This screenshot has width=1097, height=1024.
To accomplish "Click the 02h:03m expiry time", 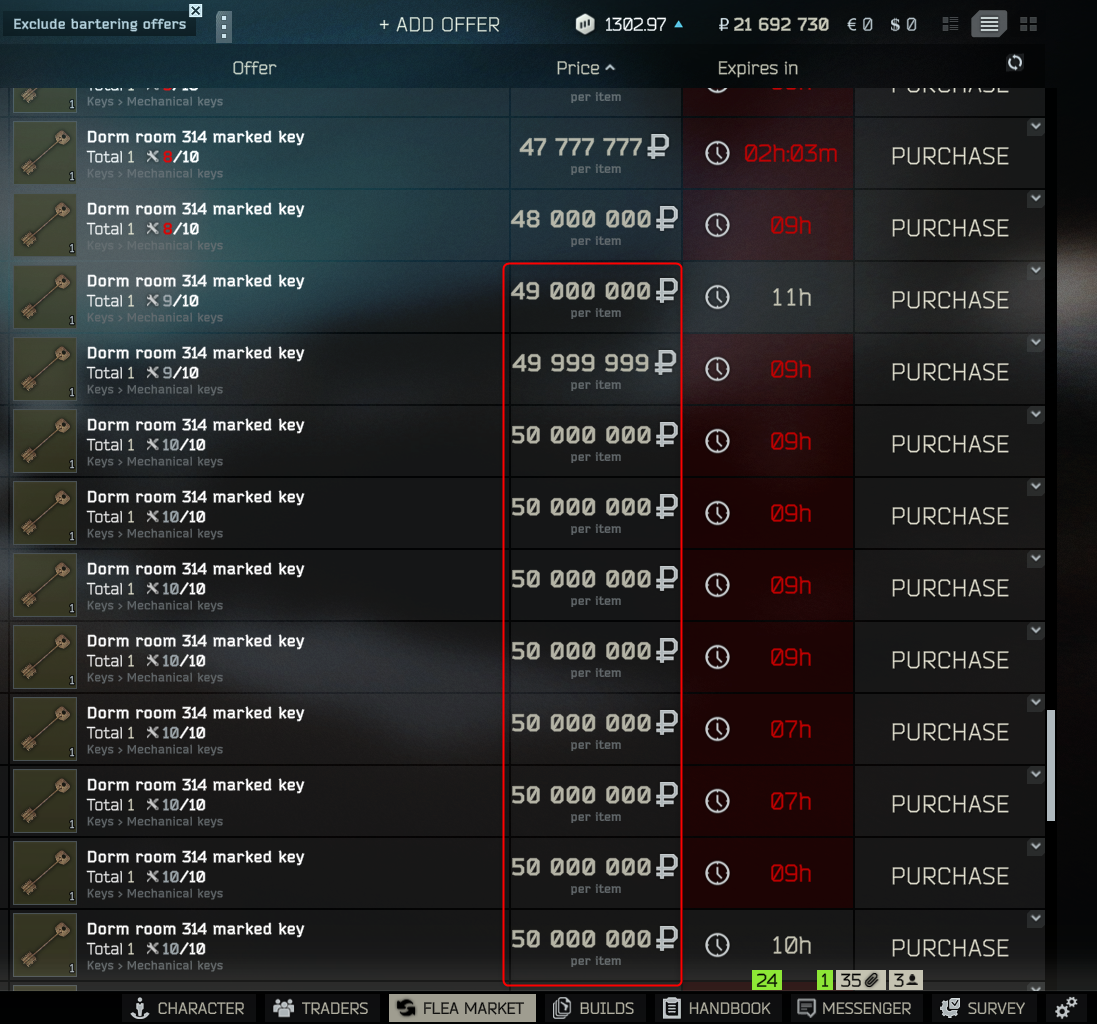I will tap(791, 153).
